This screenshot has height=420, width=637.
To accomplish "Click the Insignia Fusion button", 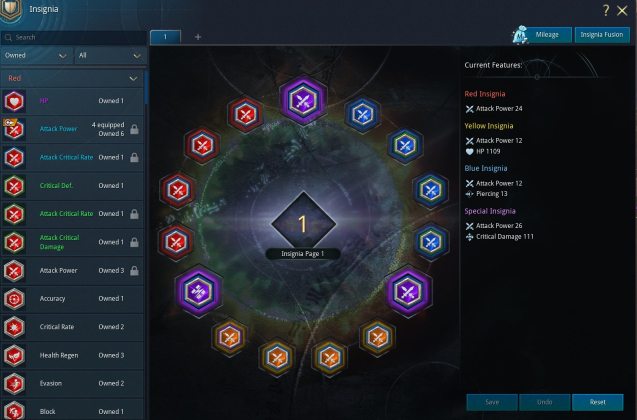I will 602,35.
